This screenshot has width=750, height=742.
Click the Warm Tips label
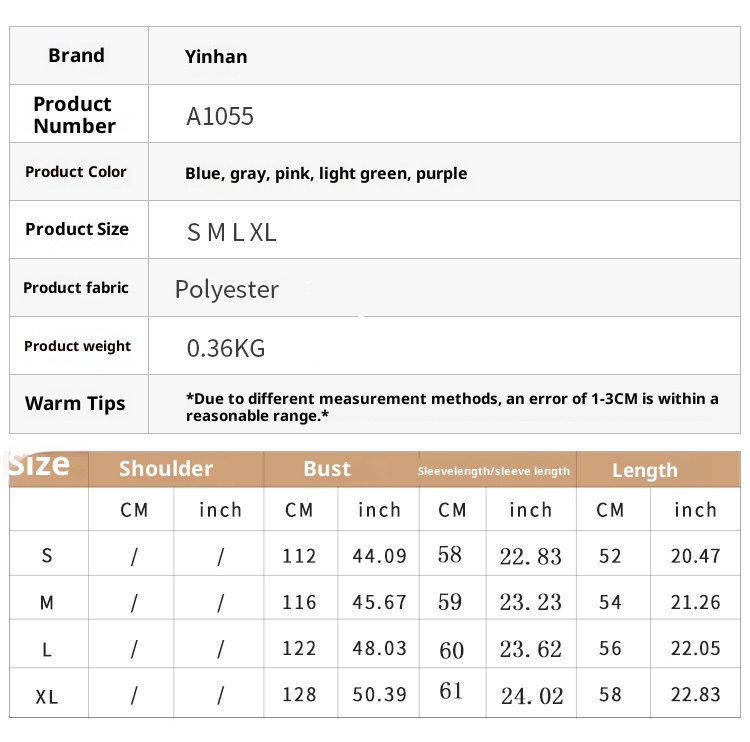[x=75, y=404]
